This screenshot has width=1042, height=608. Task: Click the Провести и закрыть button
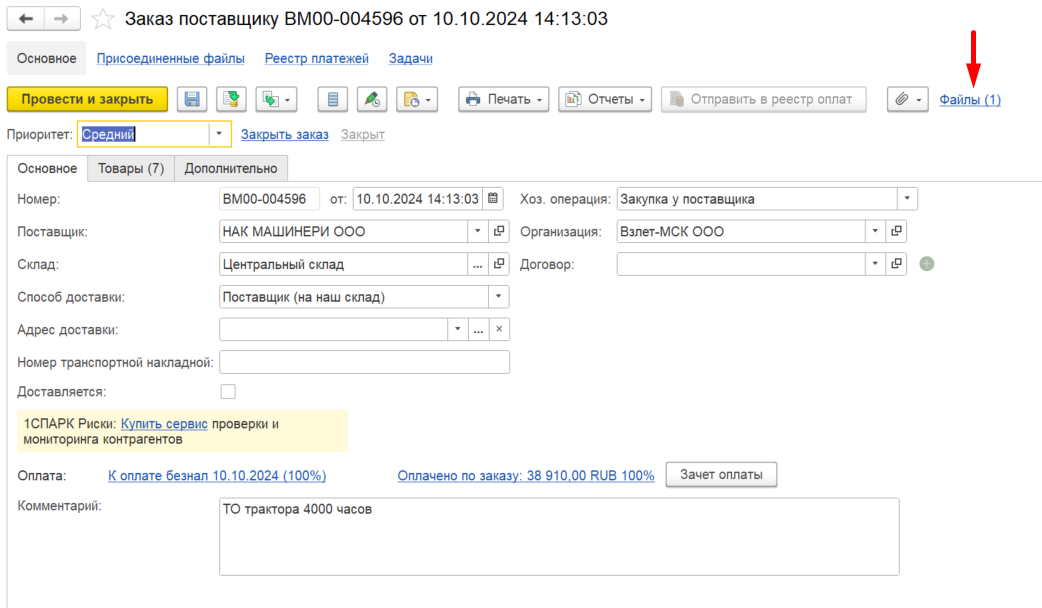87,99
